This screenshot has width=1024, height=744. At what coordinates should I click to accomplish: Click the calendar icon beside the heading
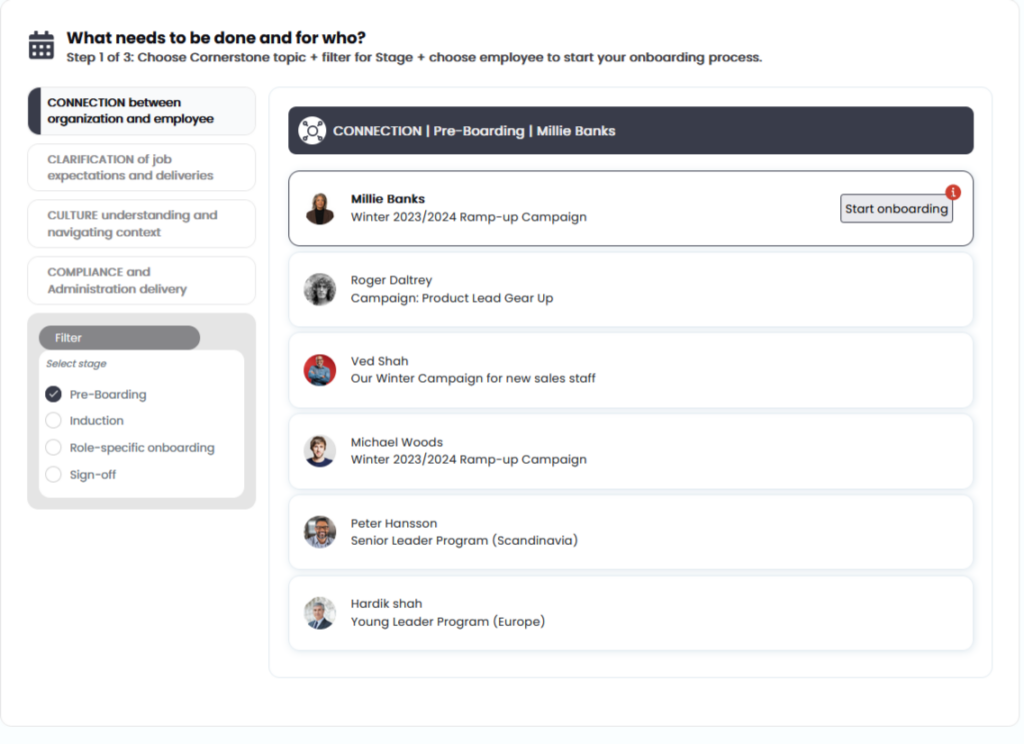click(41, 45)
